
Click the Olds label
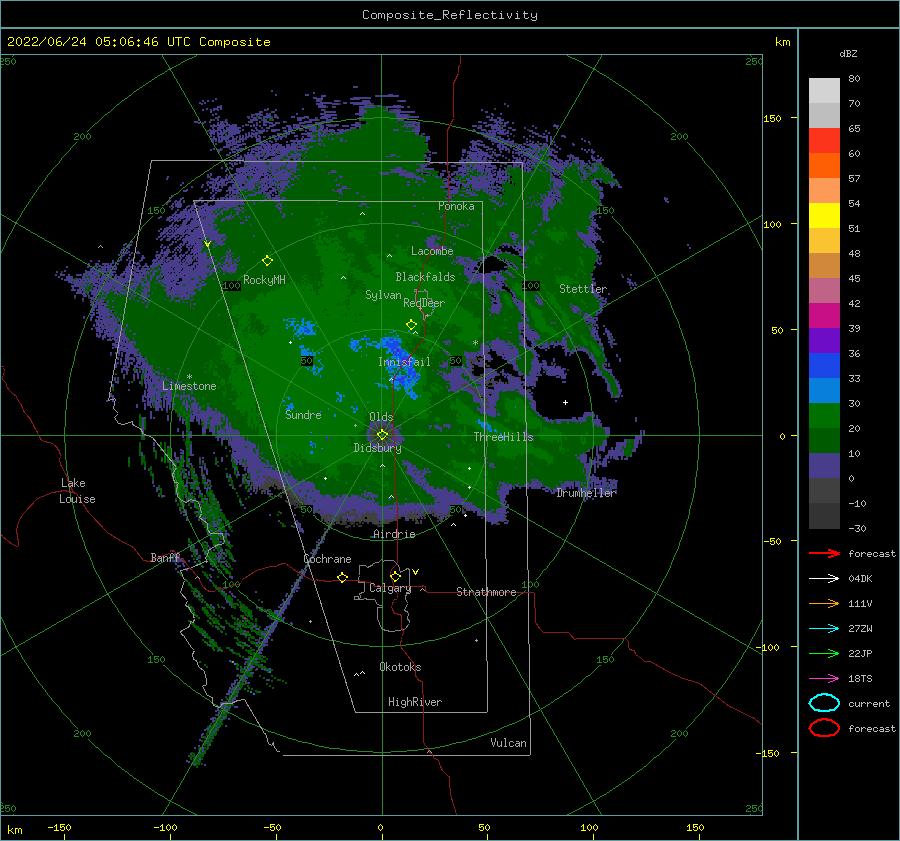pos(381,417)
